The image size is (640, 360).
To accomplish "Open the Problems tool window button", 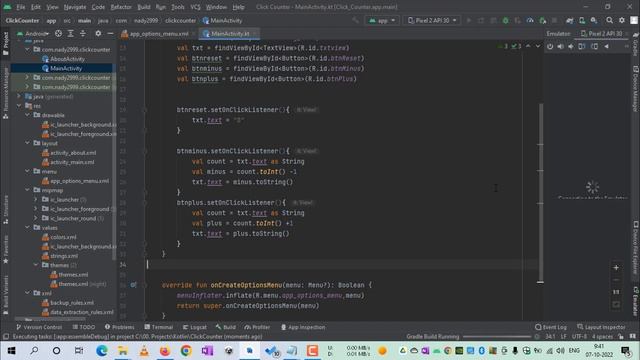I will pyautogui.click(x=120, y=327).
